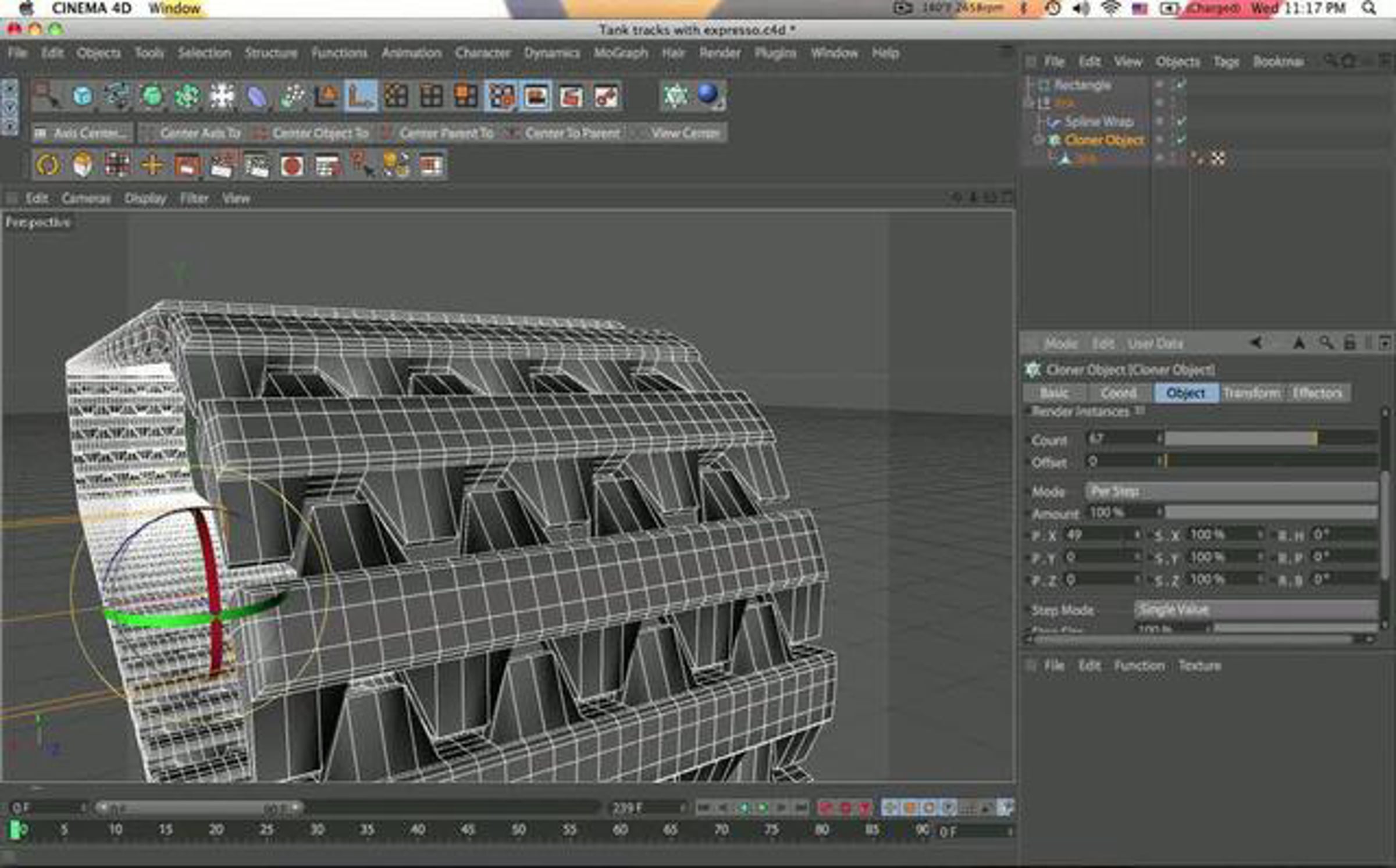Screen dimensions: 1396x868
Task: Click the Count slider bar
Action: pyautogui.click(x=1270, y=438)
